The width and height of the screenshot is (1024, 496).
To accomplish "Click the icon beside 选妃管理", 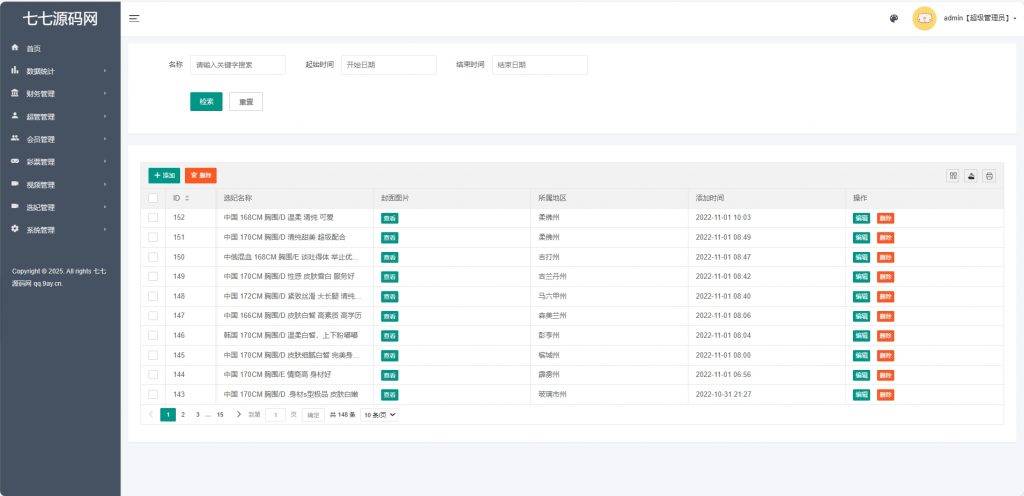I will (x=15, y=207).
